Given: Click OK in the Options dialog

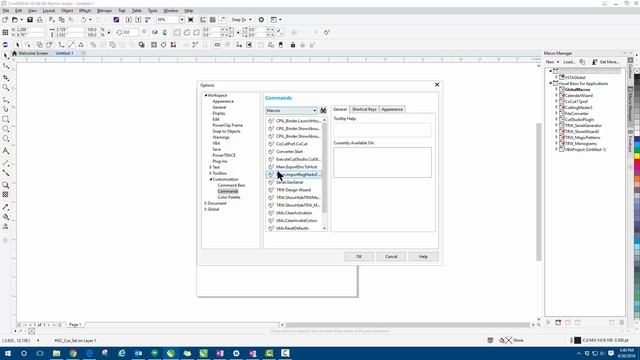Looking at the screenshot, I should pyautogui.click(x=359, y=257).
